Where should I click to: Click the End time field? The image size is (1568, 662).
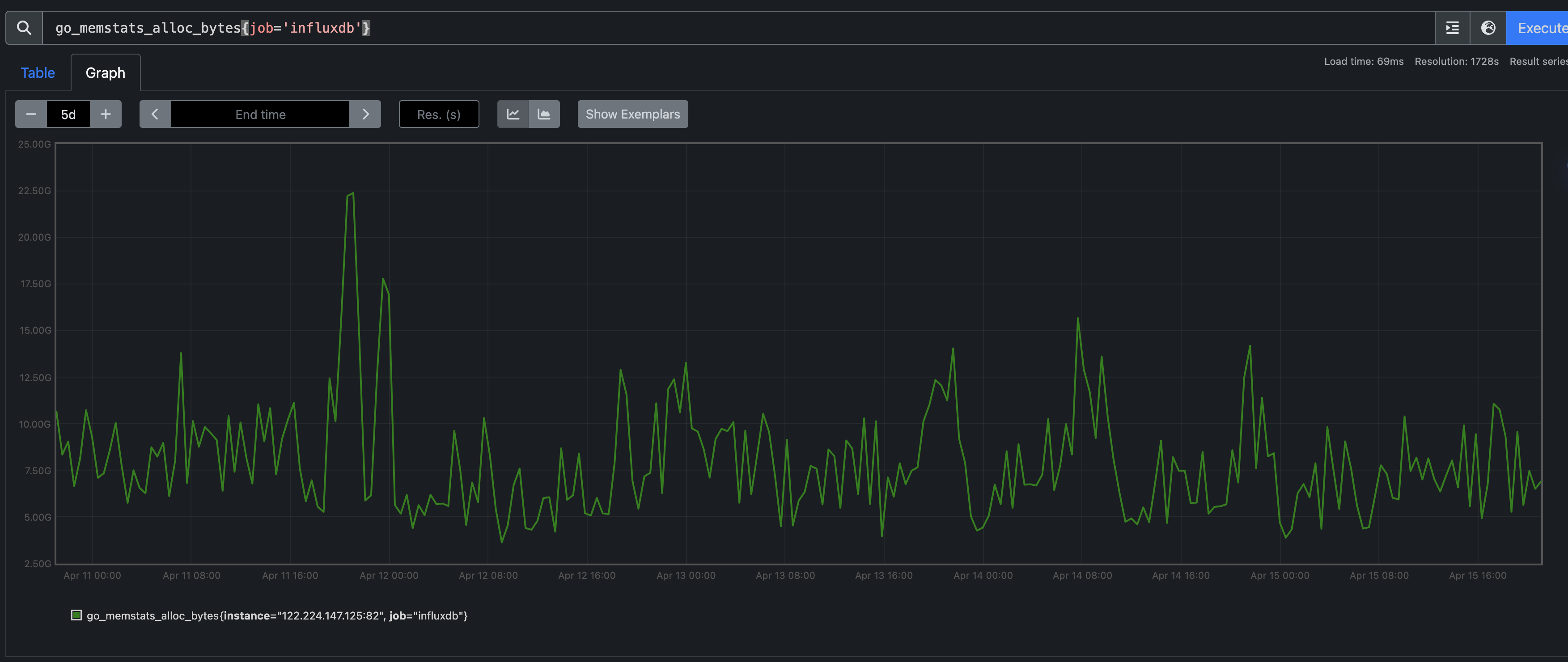tap(261, 114)
